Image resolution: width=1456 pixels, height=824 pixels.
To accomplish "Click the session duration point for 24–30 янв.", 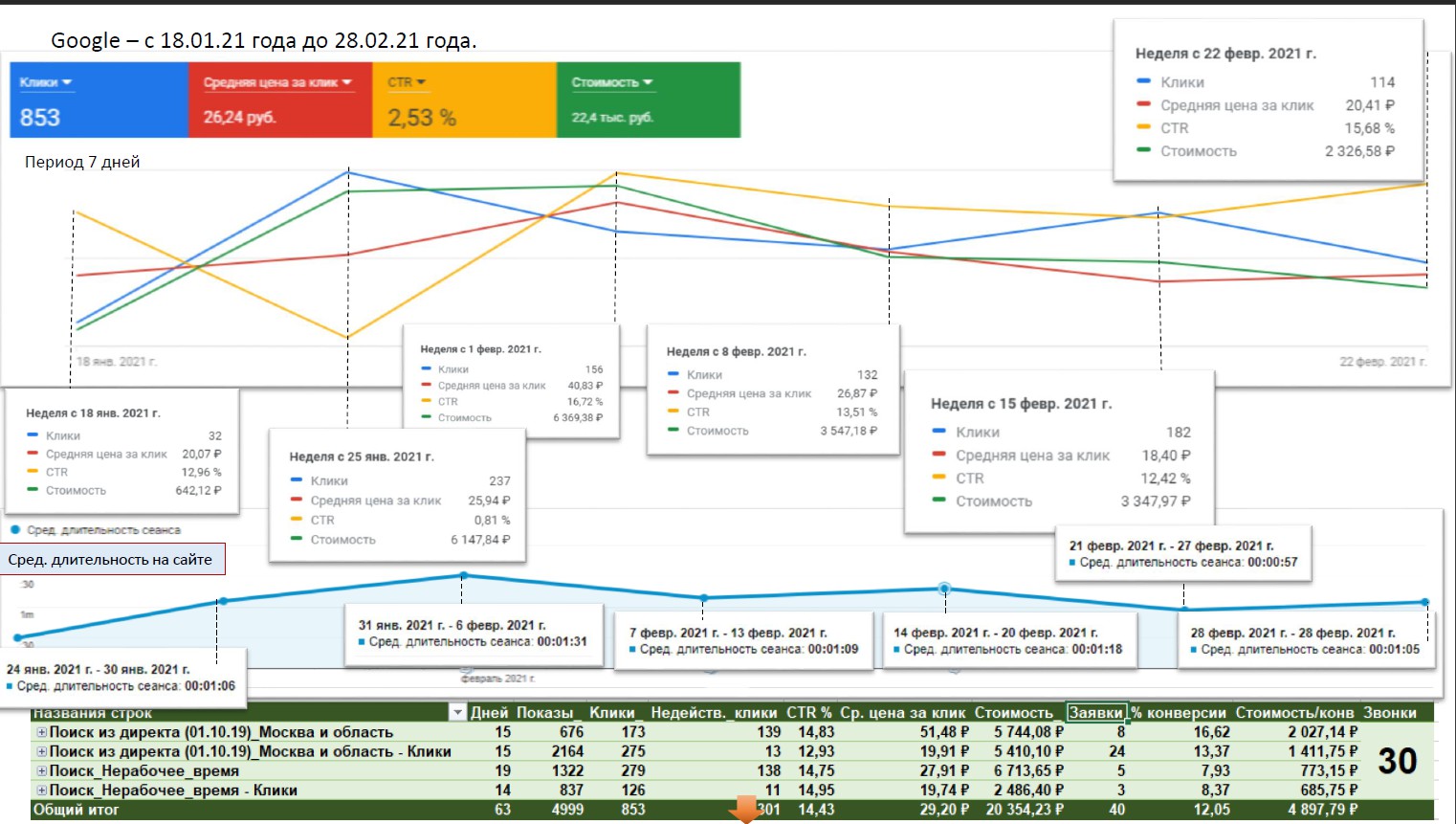I will pyautogui.click(x=223, y=601).
